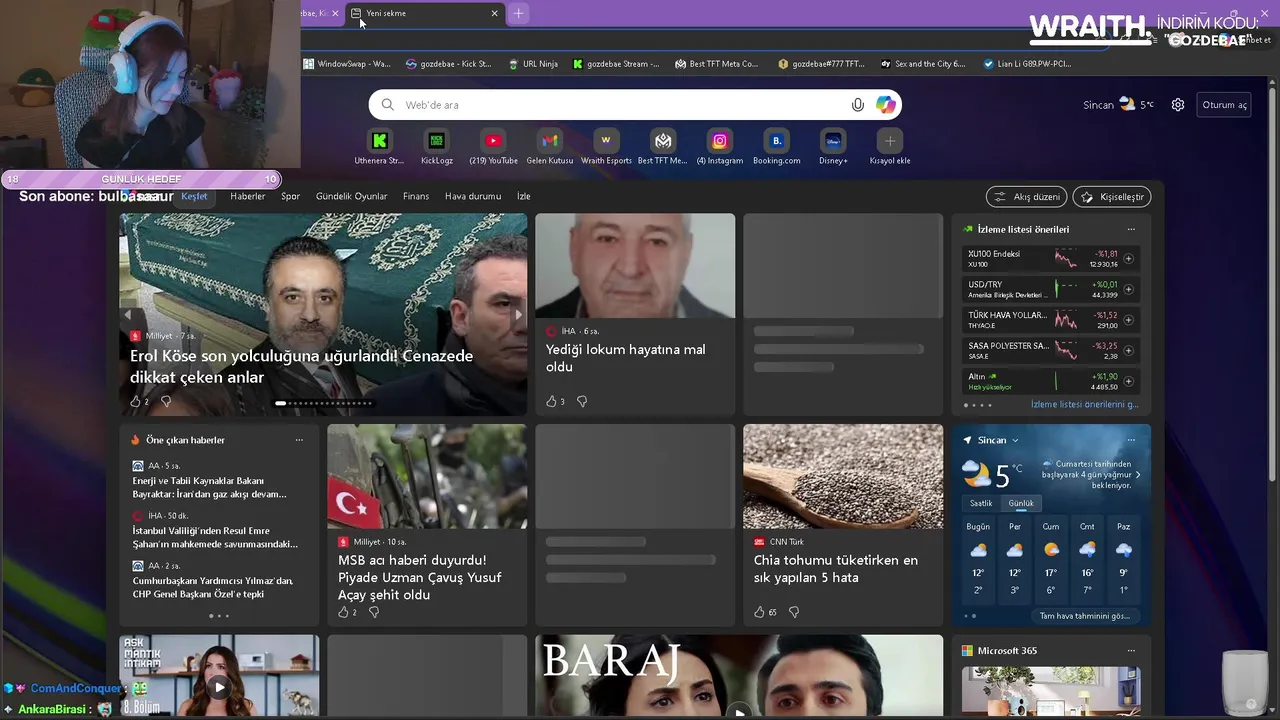The height and width of the screenshot is (720, 1280).
Task: Open the Baraj video thumbnail
Action: tap(739, 677)
